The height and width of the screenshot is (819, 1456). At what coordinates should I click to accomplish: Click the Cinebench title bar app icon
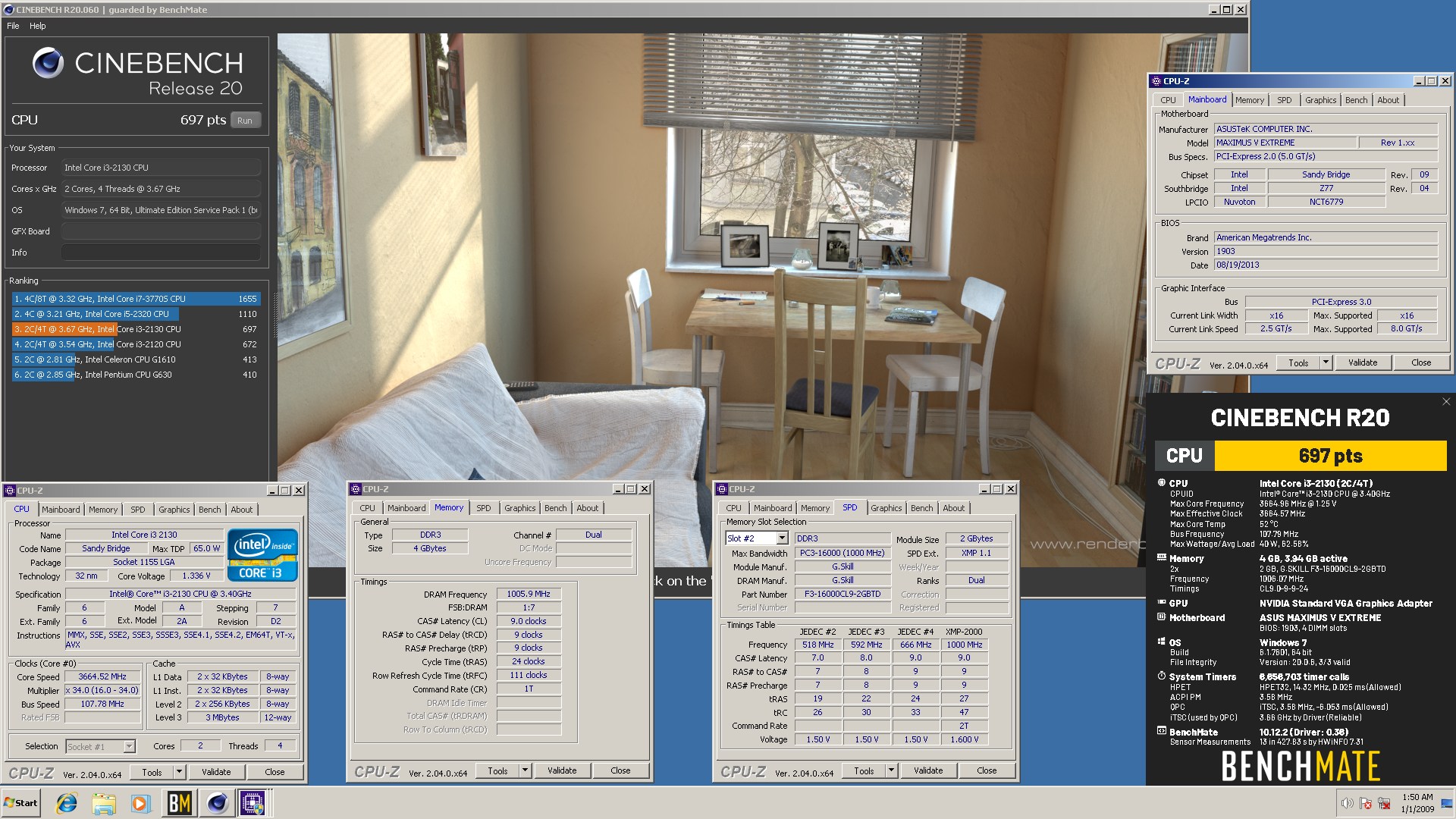pos(8,9)
